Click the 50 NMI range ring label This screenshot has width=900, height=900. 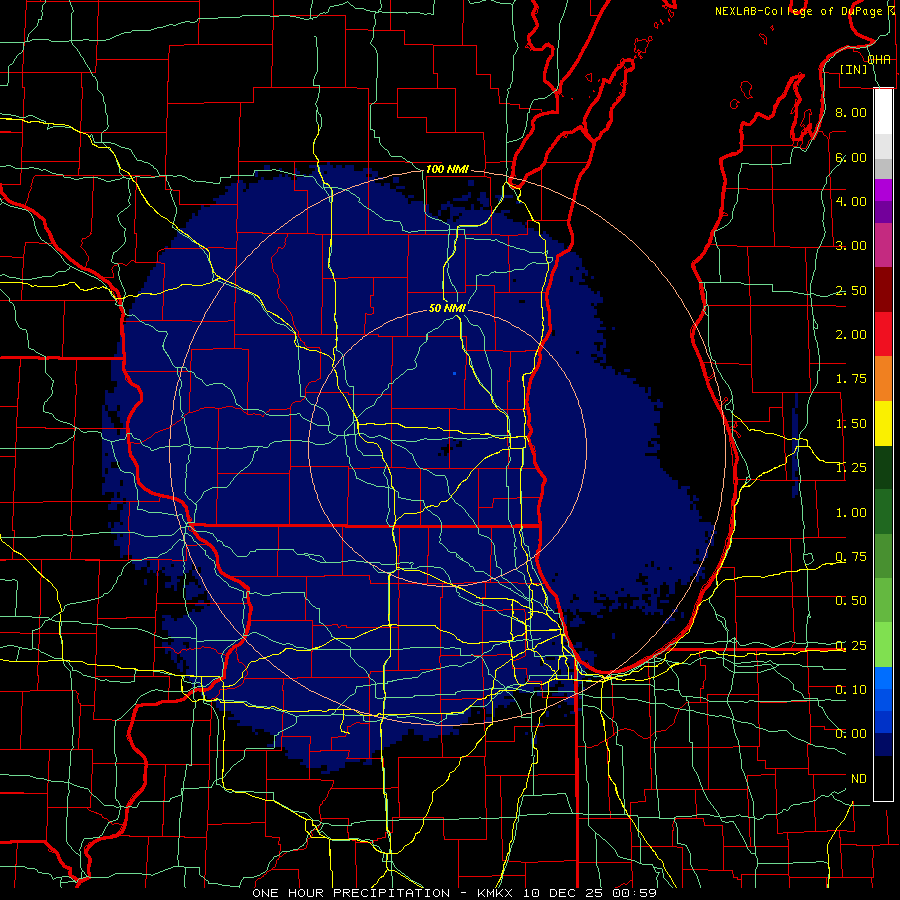click(447, 308)
